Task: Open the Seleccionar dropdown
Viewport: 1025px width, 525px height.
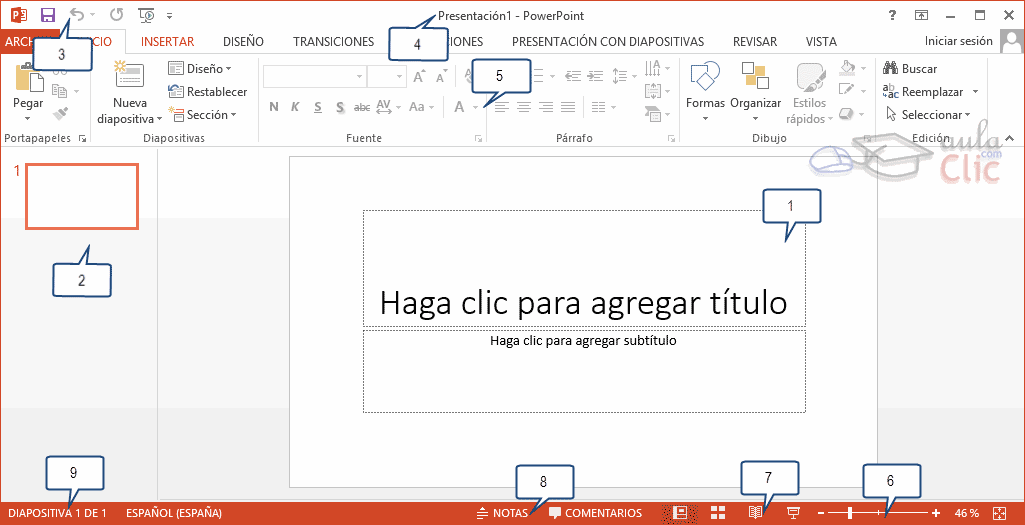Action: click(930, 115)
